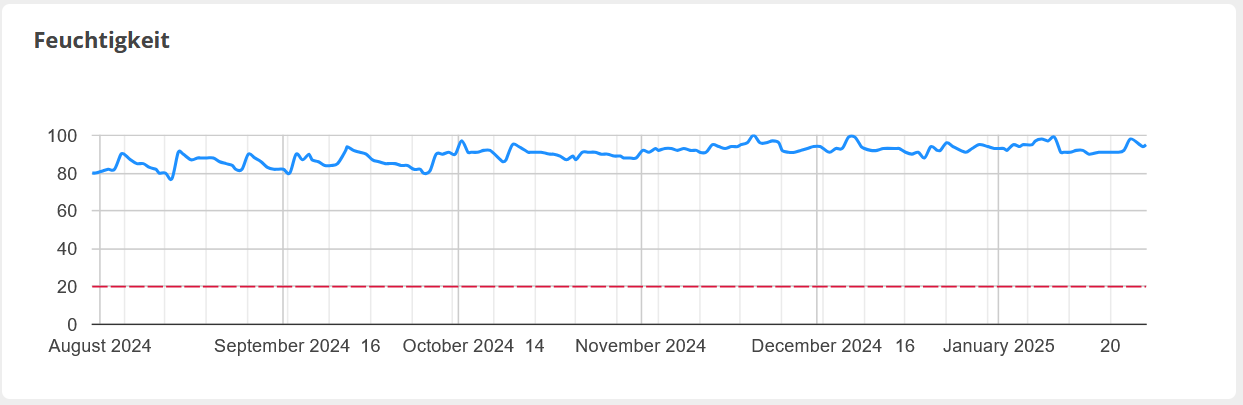Click the August 2024 axis label
This screenshot has height=405, width=1243.
(100, 346)
